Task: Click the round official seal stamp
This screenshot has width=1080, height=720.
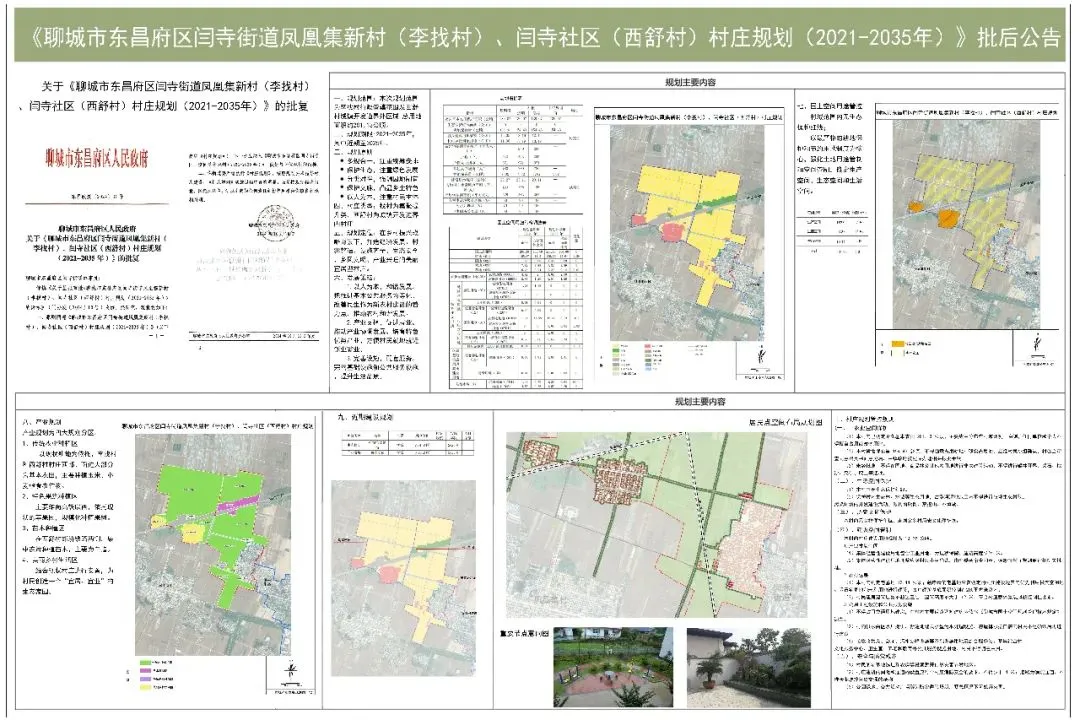Action: pyautogui.click(x=268, y=215)
